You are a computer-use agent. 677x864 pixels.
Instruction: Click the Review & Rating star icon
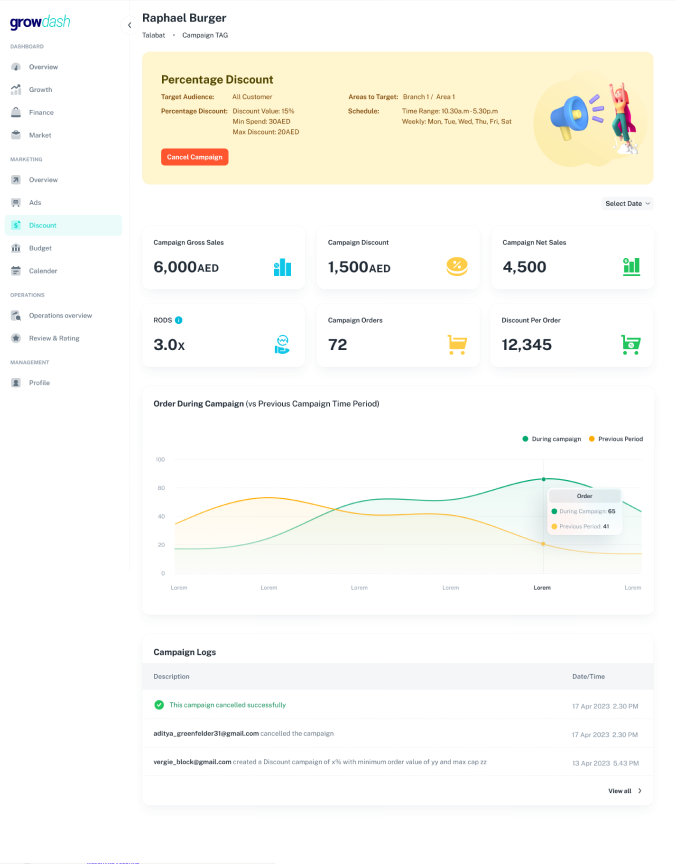(x=16, y=338)
